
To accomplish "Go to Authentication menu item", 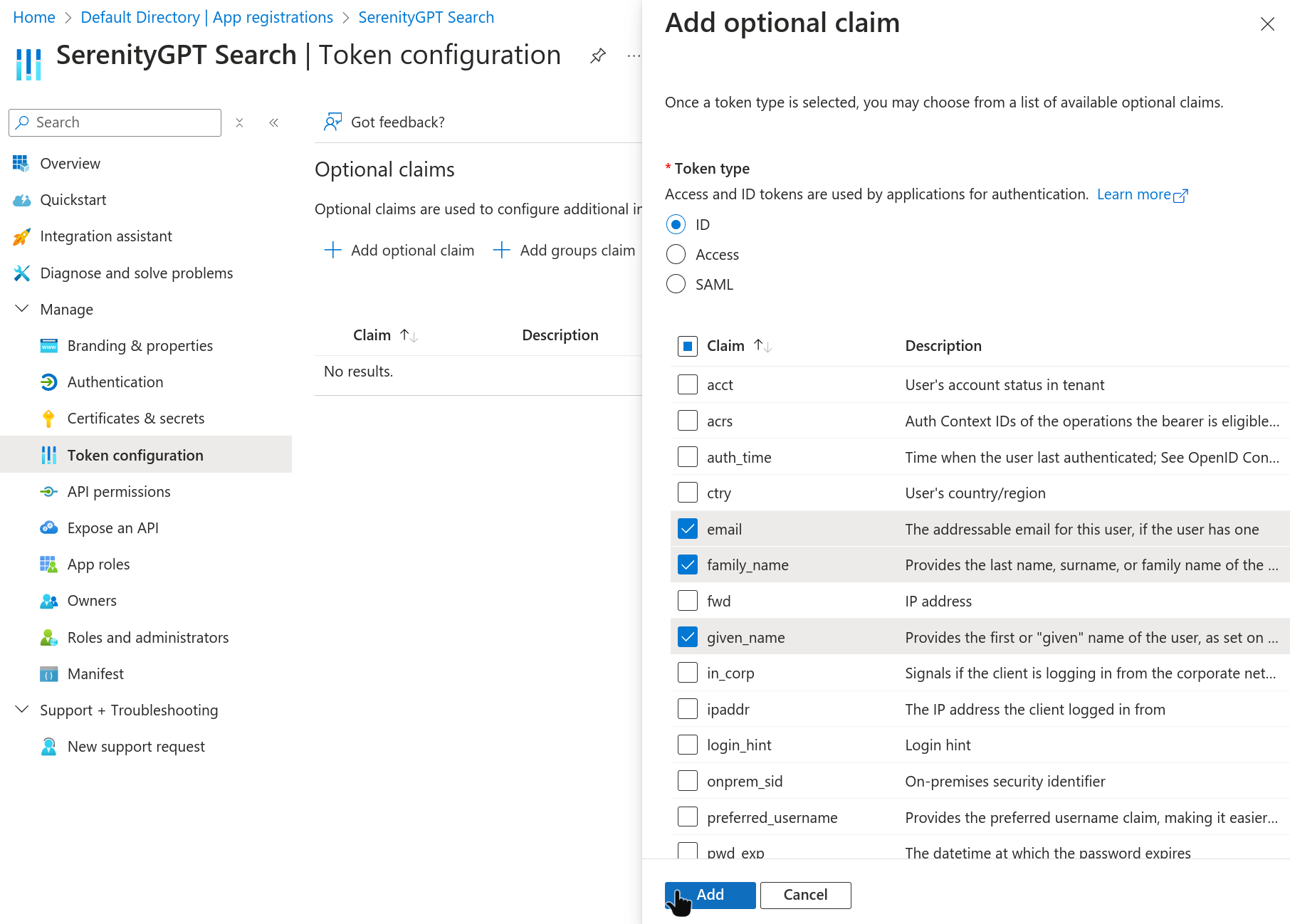I will 115,382.
